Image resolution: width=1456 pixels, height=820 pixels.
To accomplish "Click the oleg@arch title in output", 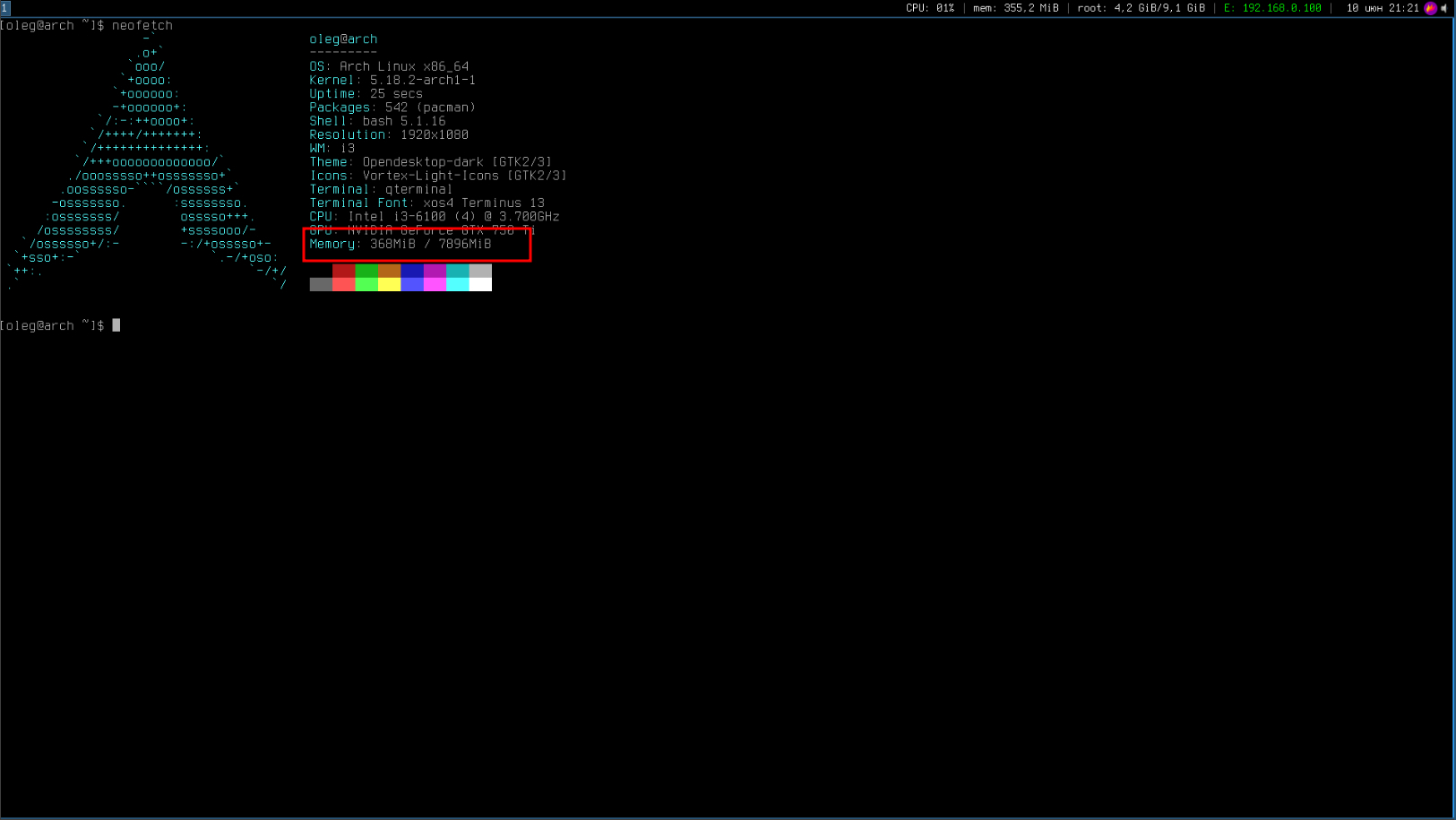I will (x=343, y=39).
